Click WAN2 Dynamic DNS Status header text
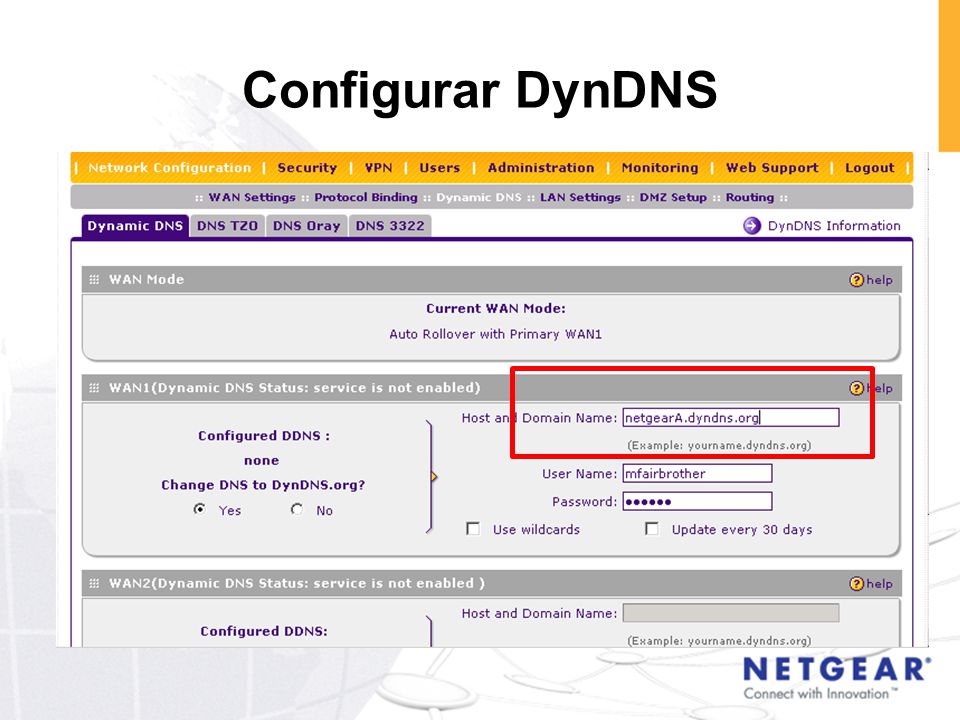 tap(296, 583)
